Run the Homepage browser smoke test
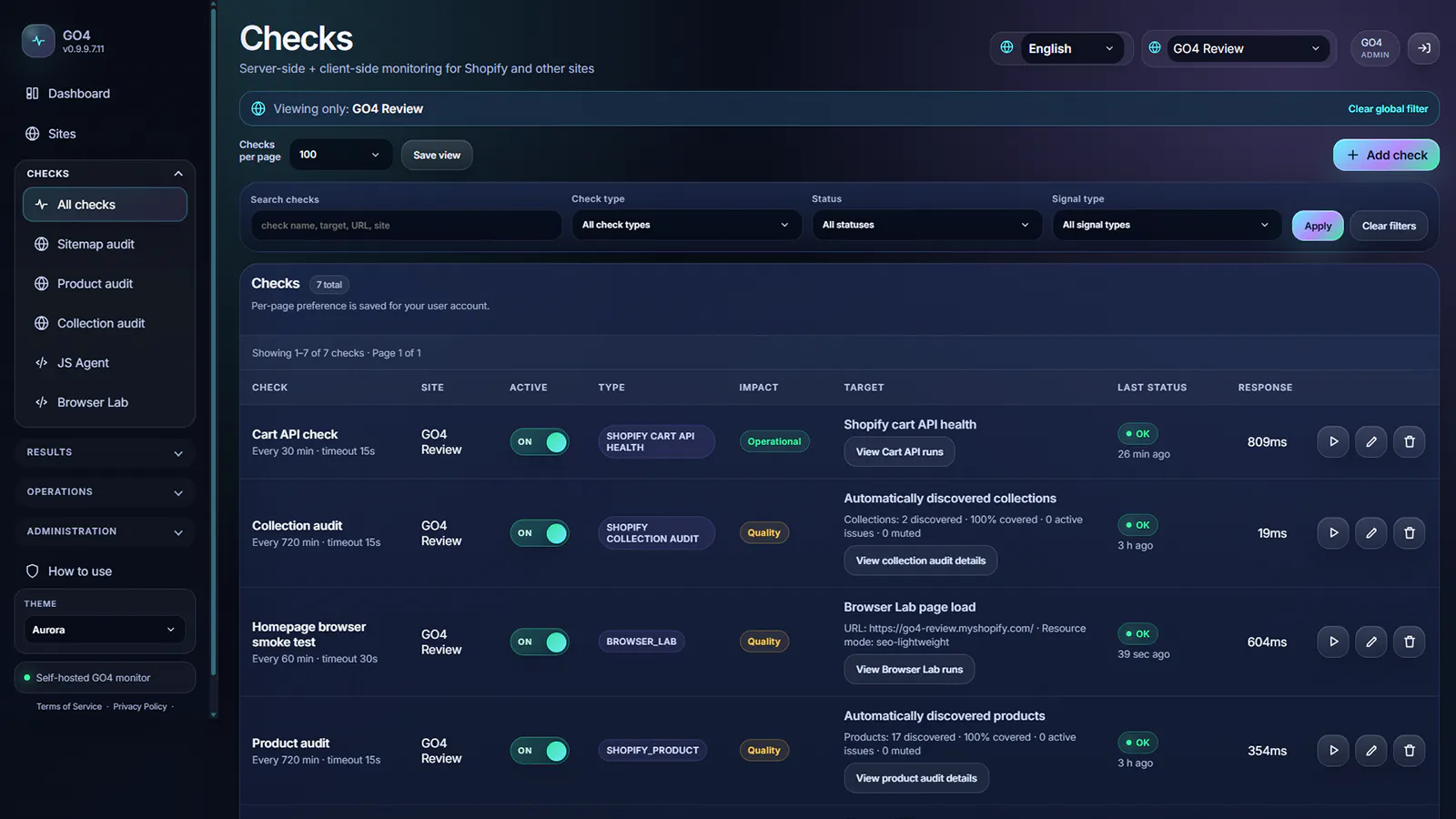1456x819 pixels. (1333, 642)
